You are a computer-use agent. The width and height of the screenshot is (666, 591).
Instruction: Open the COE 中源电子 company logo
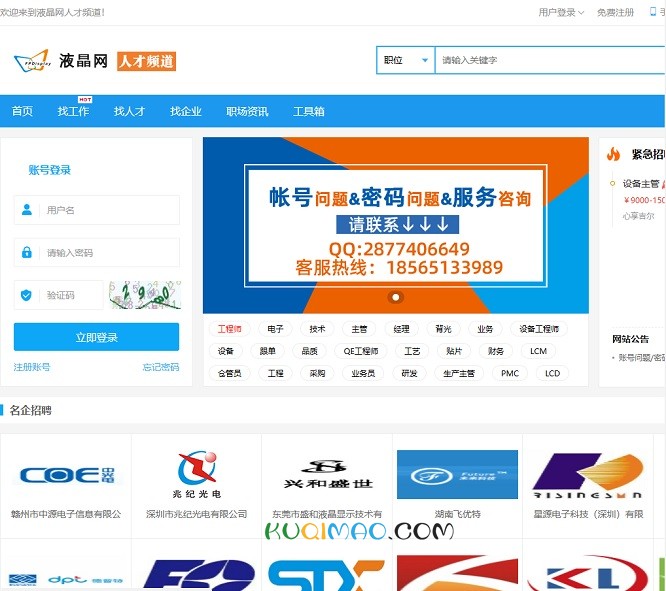pyautogui.click(x=67, y=475)
